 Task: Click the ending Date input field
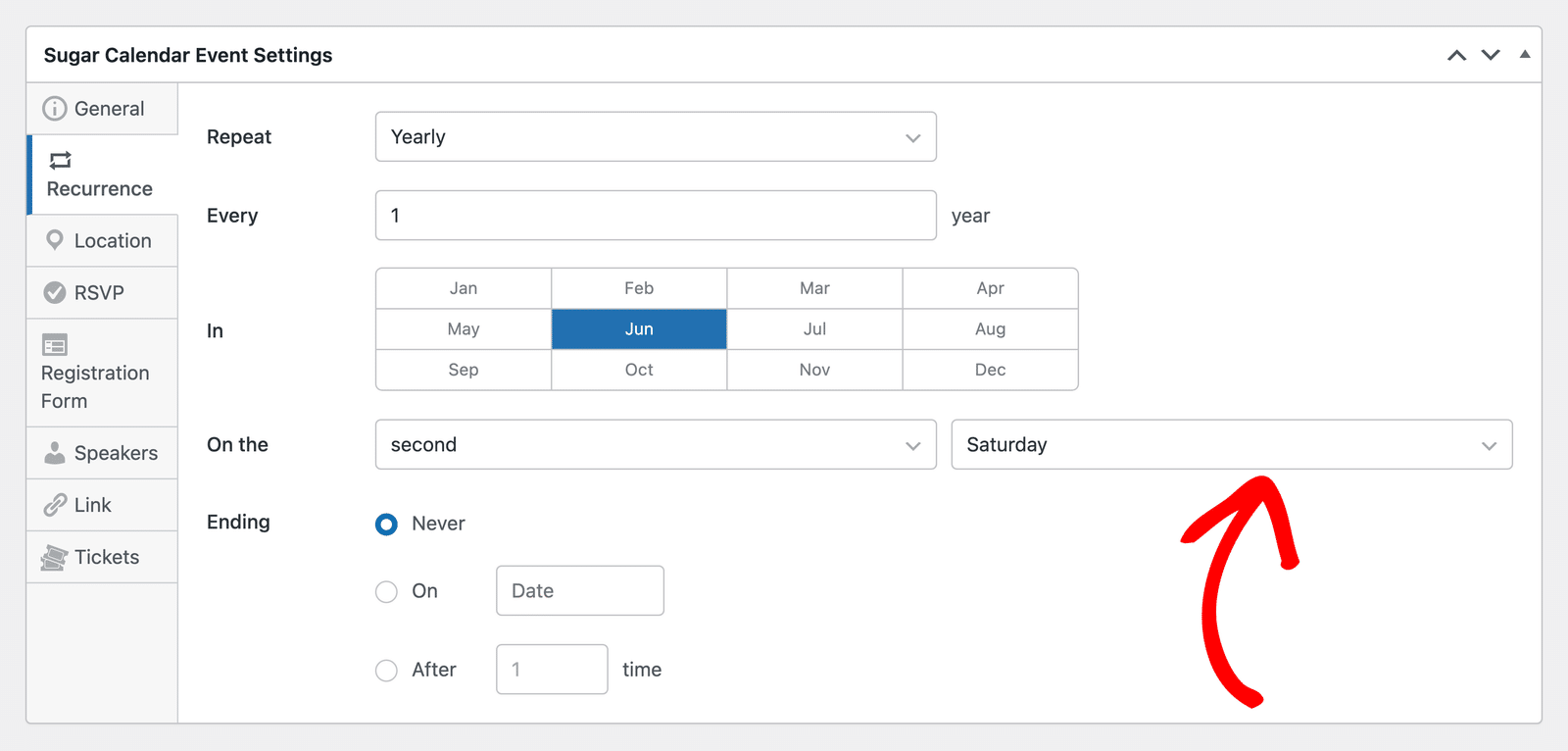(x=580, y=591)
